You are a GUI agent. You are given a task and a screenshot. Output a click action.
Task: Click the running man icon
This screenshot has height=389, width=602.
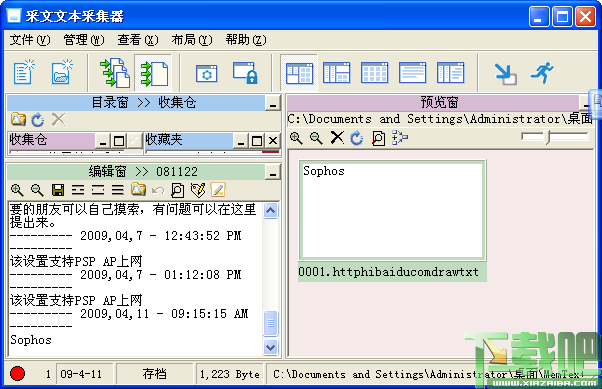[x=542, y=73]
